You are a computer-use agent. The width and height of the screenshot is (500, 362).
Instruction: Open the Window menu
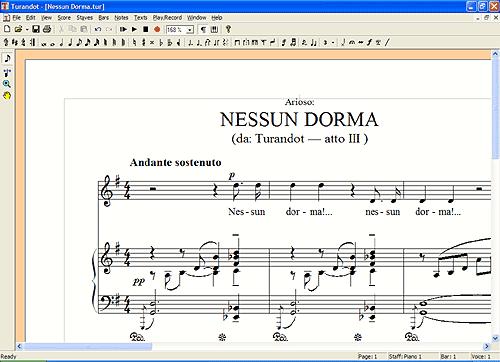point(197,18)
